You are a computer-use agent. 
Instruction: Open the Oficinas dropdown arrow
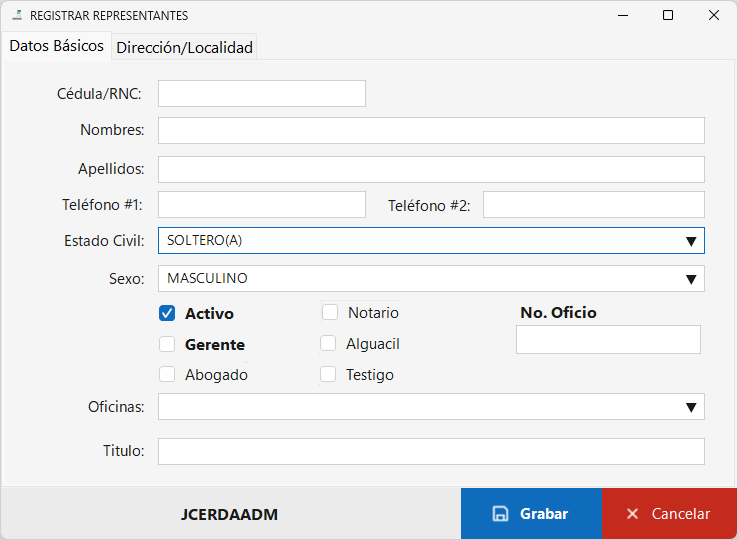tap(690, 407)
